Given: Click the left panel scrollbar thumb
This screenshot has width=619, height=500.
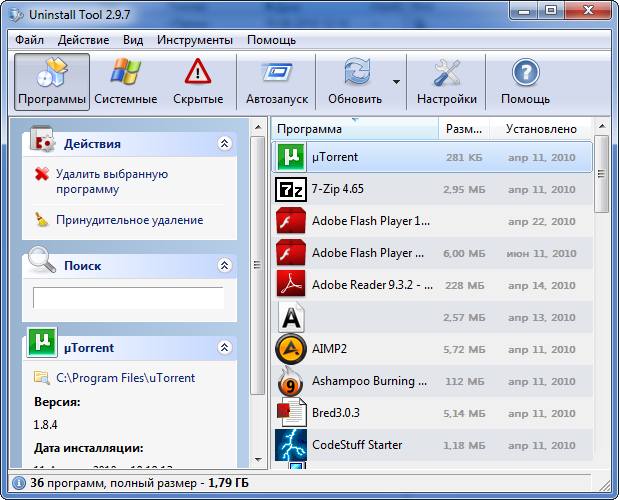Looking at the screenshot, I should click(258, 265).
